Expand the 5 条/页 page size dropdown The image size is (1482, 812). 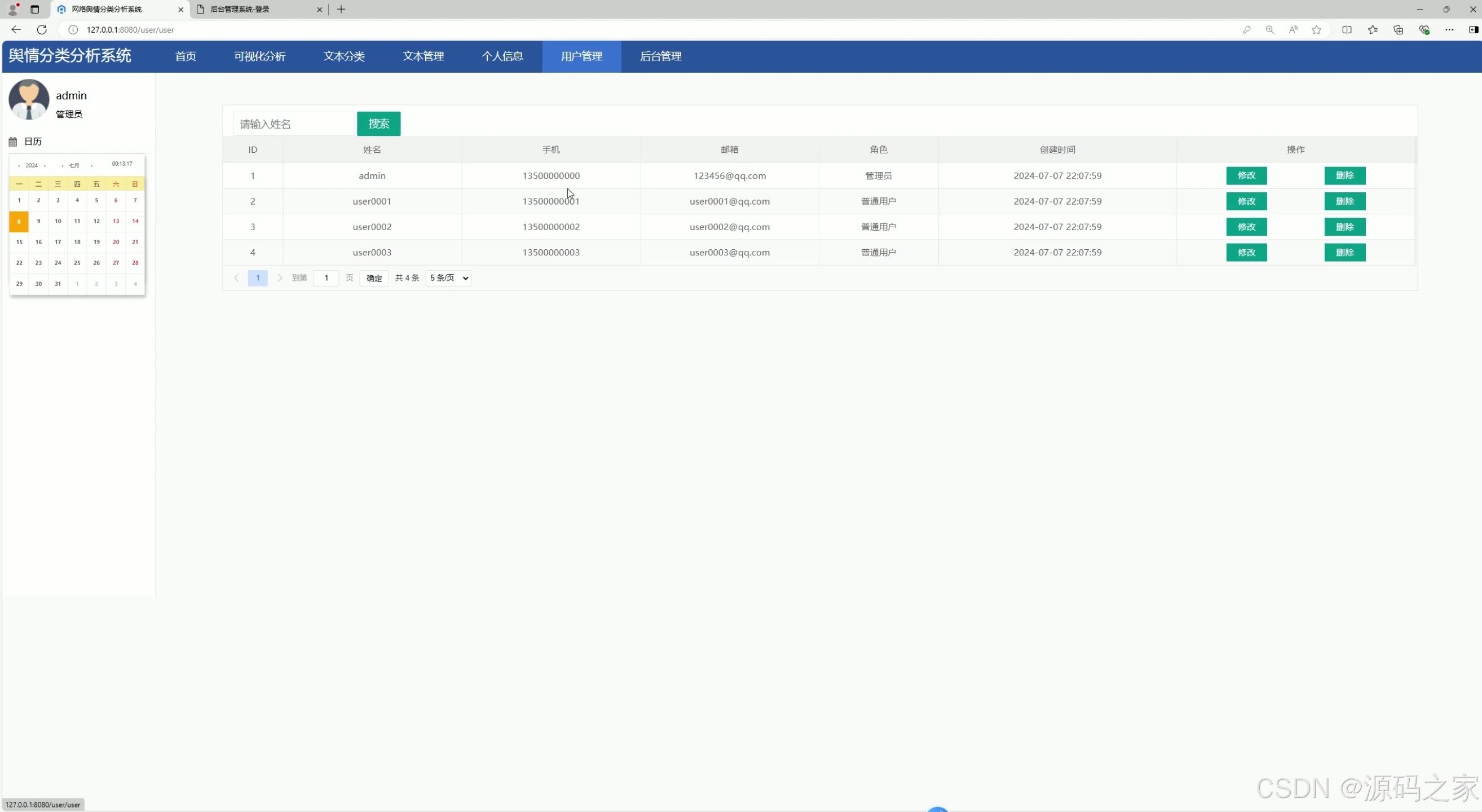[x=448, y=278]
